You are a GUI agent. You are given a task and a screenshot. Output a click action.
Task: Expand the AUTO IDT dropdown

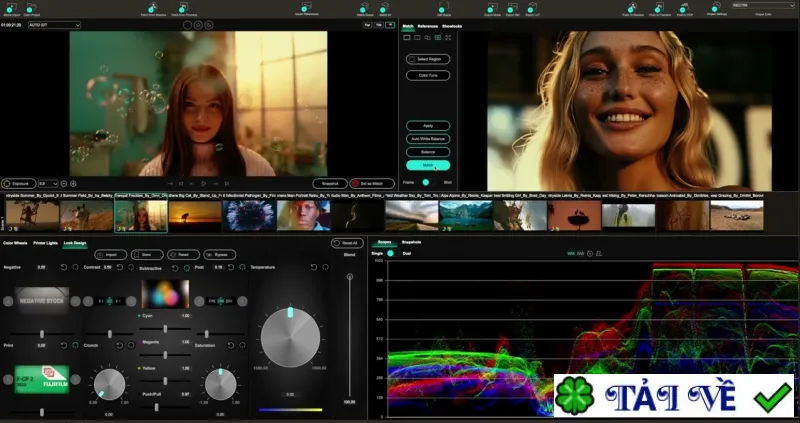(55, 25)
